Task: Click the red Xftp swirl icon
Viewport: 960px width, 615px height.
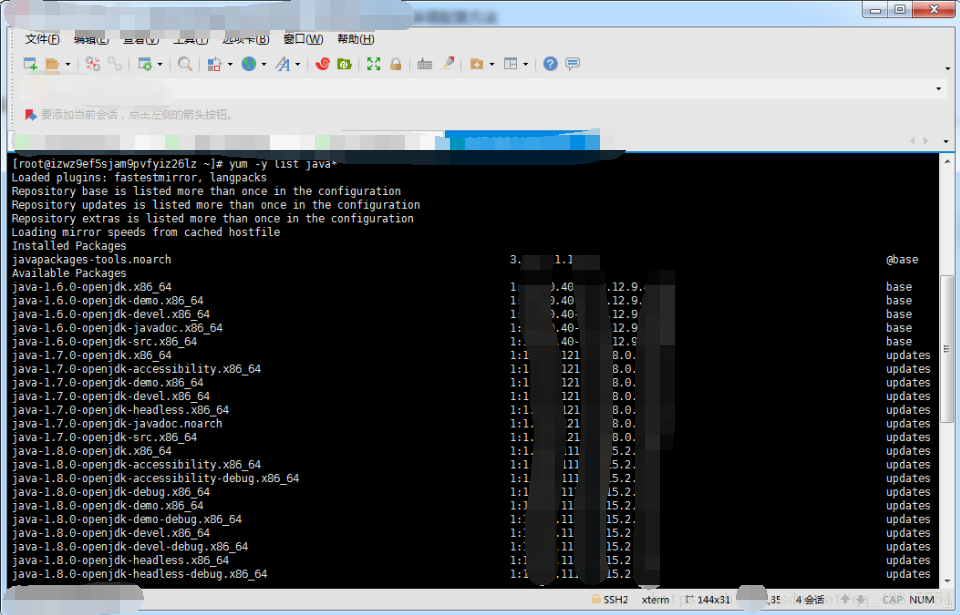Action: coord(322,64)
